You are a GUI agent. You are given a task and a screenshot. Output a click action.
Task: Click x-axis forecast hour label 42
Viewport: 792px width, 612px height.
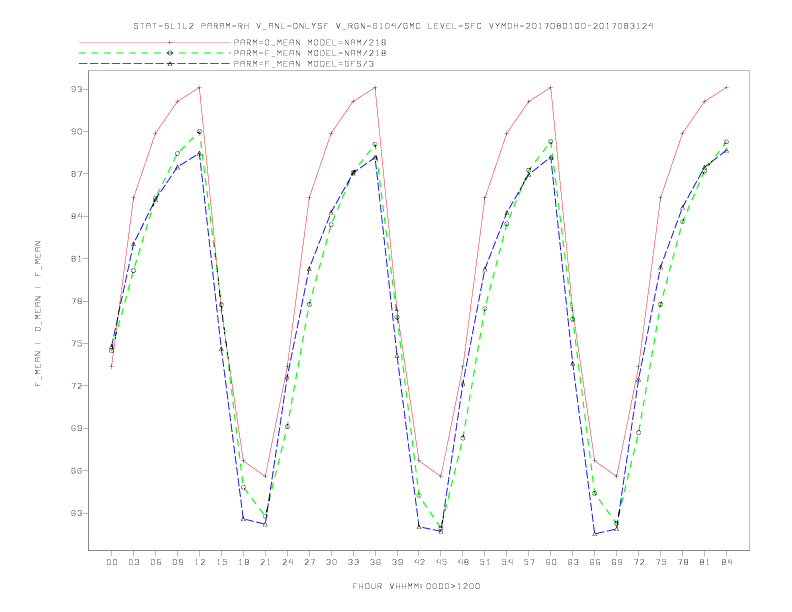[419, 562]
